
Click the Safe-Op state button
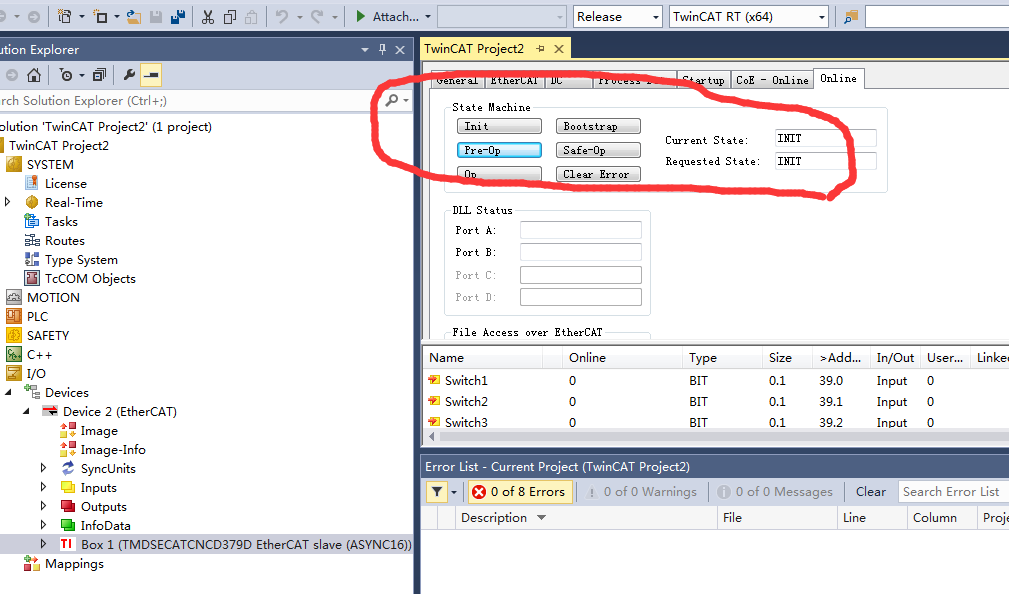tap(598, 150)
